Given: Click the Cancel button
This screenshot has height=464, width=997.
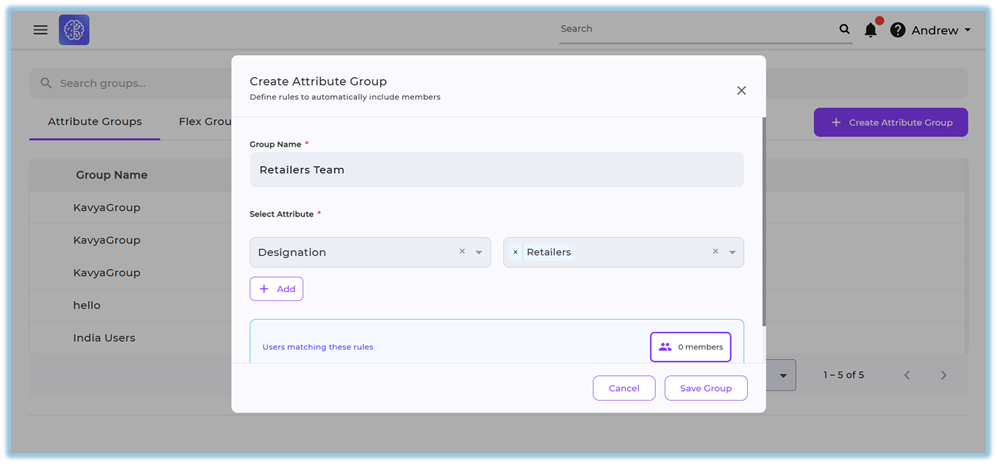Looking at the screenshot, I should click(624, 388).
